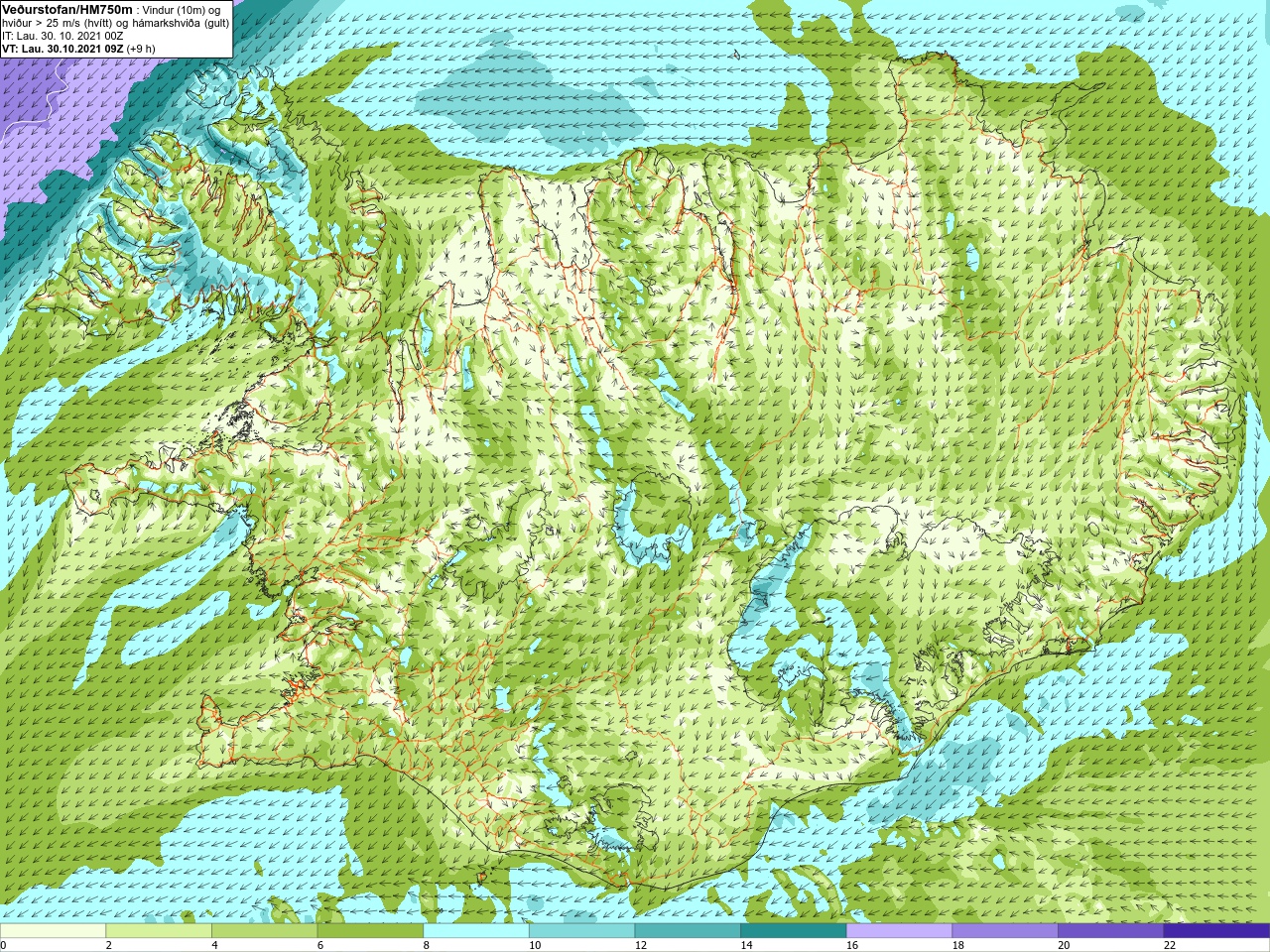Choose the 14–16 m/s dark teal legend swatch

[x=794, y=931]
